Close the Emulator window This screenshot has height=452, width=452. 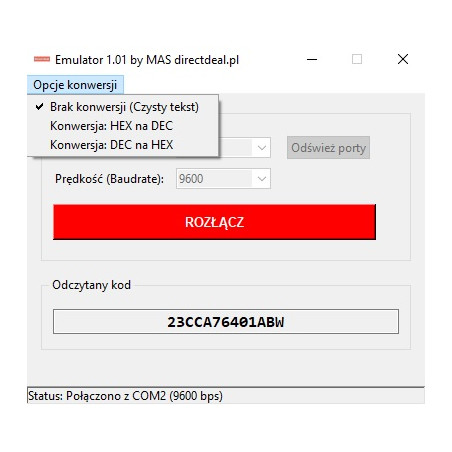point(403,60)
